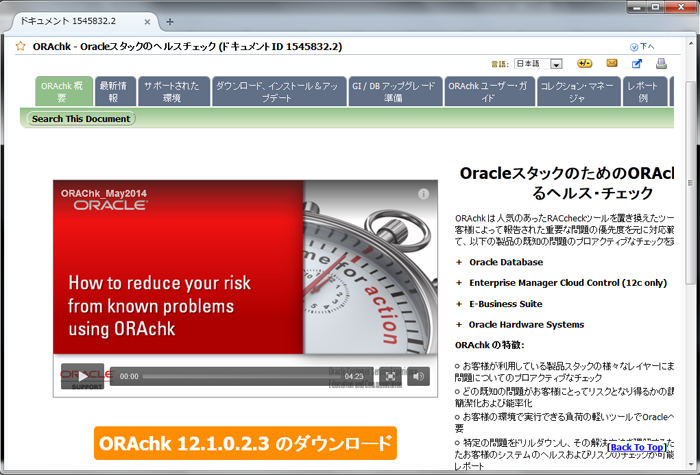
Task: Click the vertical page scrollbar
Action: tap(690, 182)
